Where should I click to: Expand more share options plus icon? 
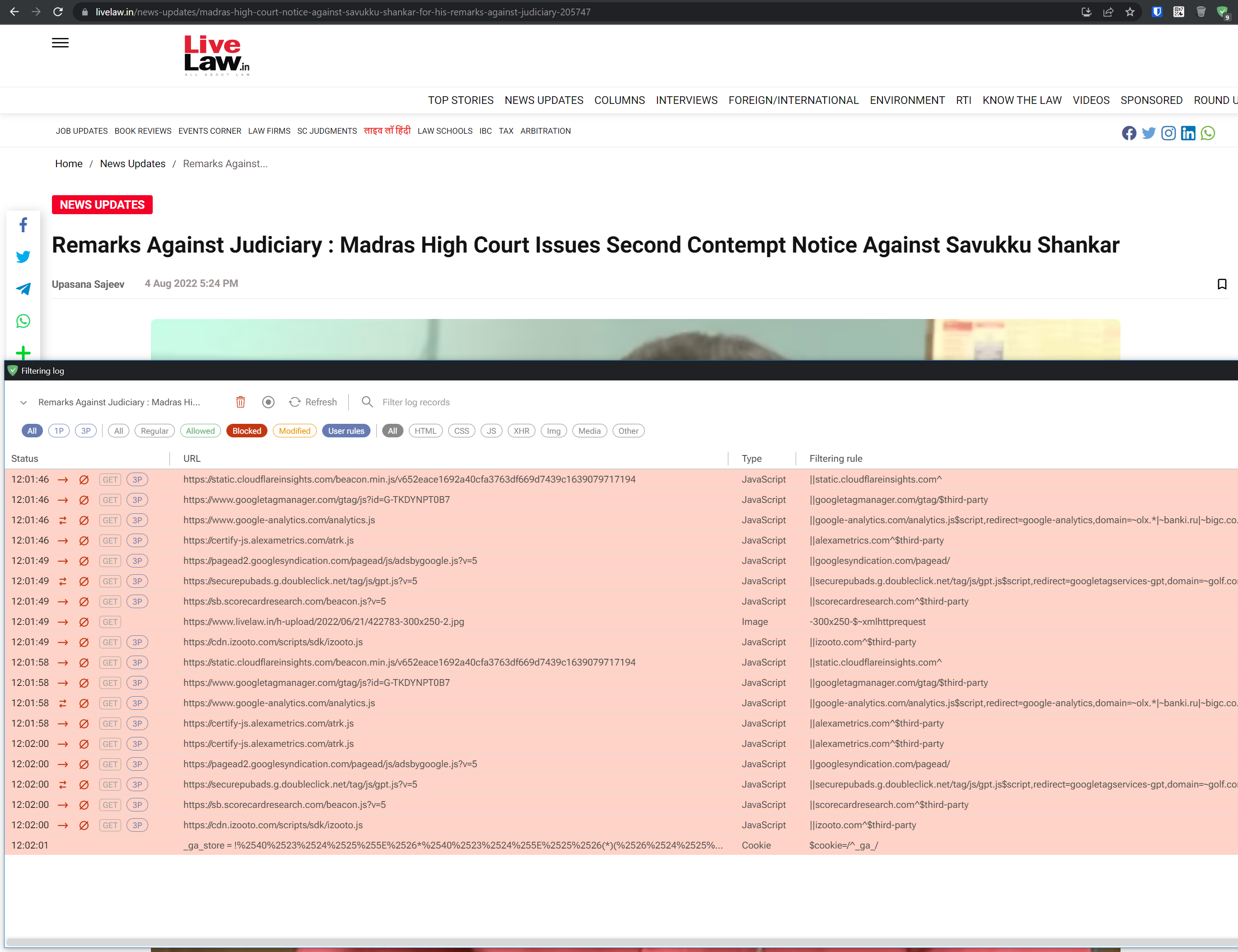point(23,353)
